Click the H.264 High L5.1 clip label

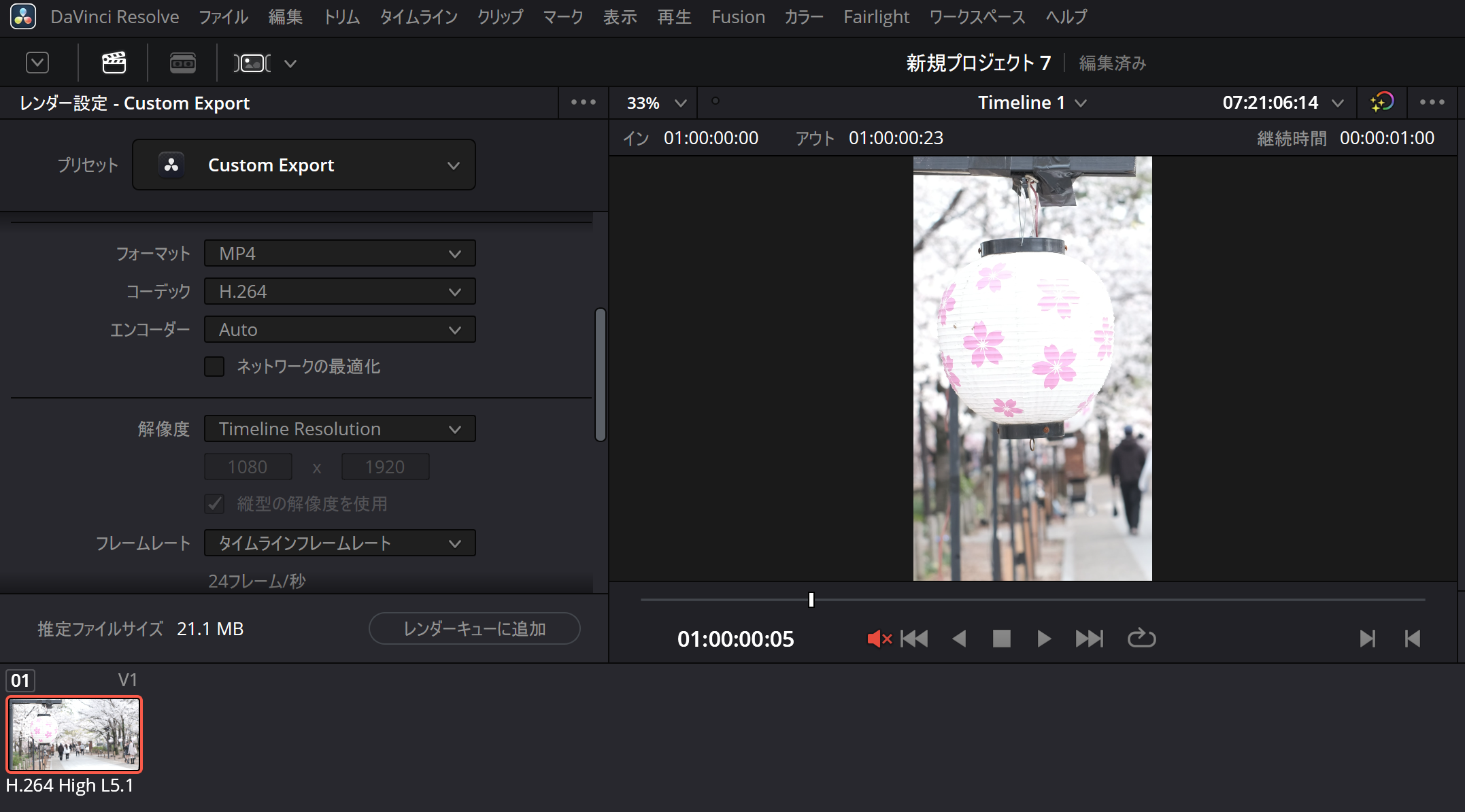tap(69, 785)
